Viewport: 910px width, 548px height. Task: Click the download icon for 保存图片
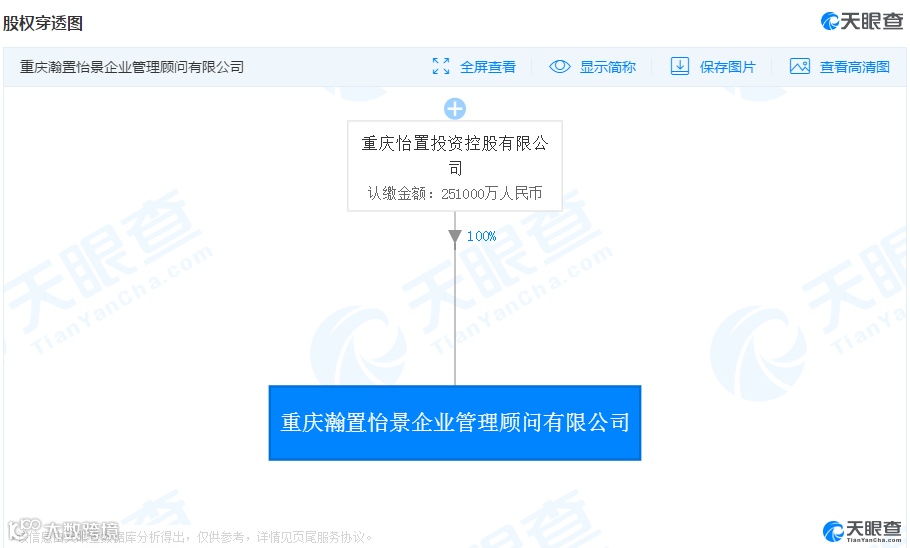[680, 66]
